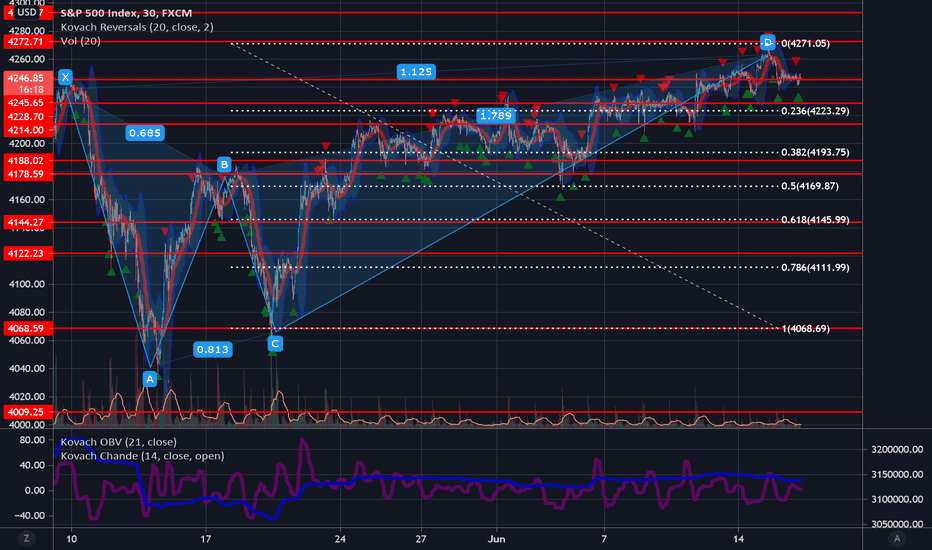Click the 1(4068.69) Fibonacci level label

coord(805,329)
